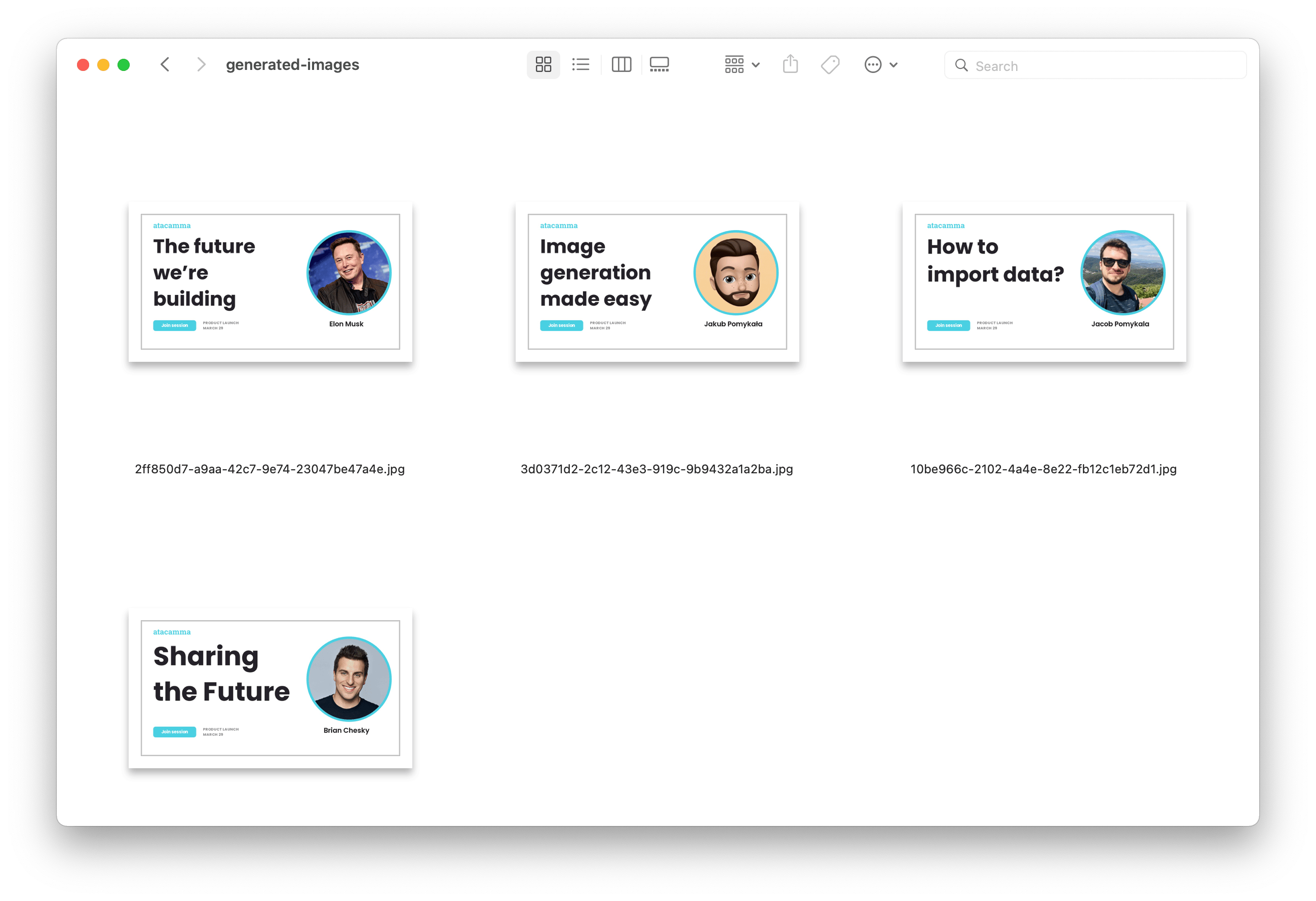Click the tag/label icon

pos(830,64)
